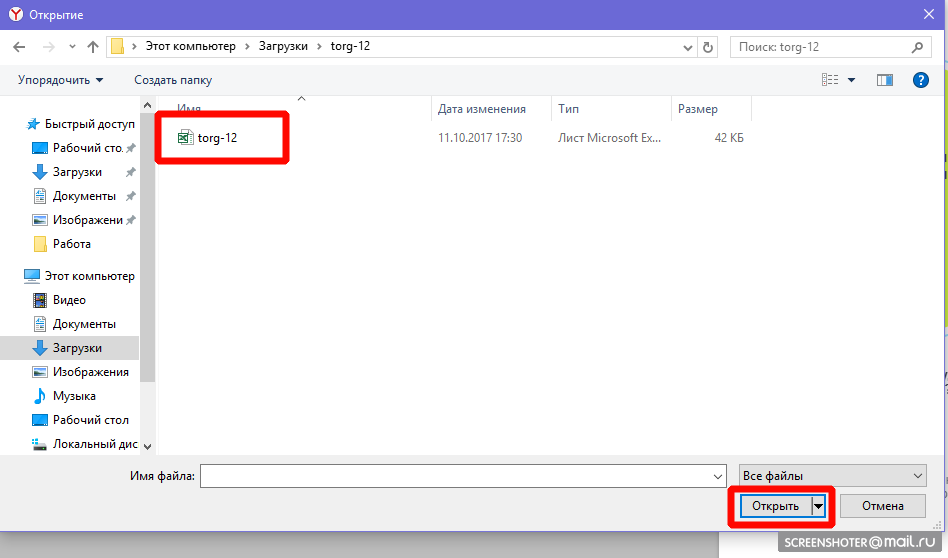The height and width of the screenshot is (558, 948).
Task: Click the view mode icon
Action: (x=829, y=80)
